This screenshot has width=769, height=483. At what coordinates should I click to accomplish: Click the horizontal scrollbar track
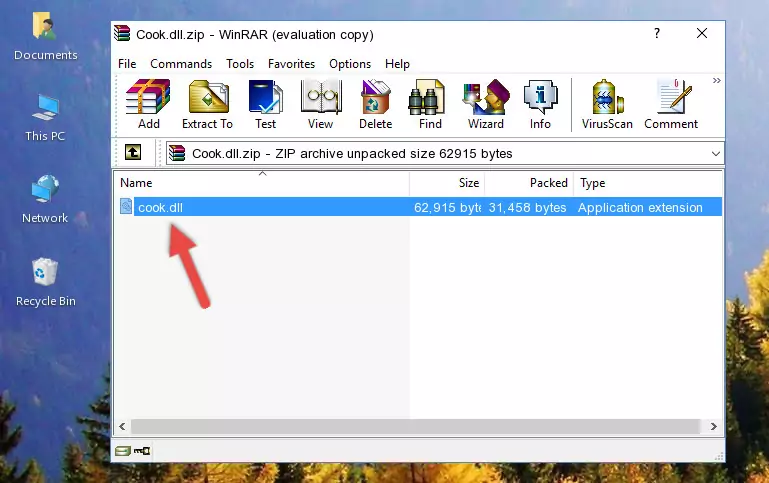pos(415,427)
